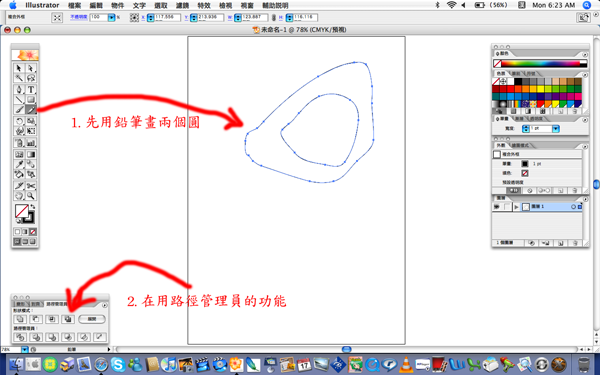Open the 檔案 menu
This screenshot has width=600, height=375.
74,5
